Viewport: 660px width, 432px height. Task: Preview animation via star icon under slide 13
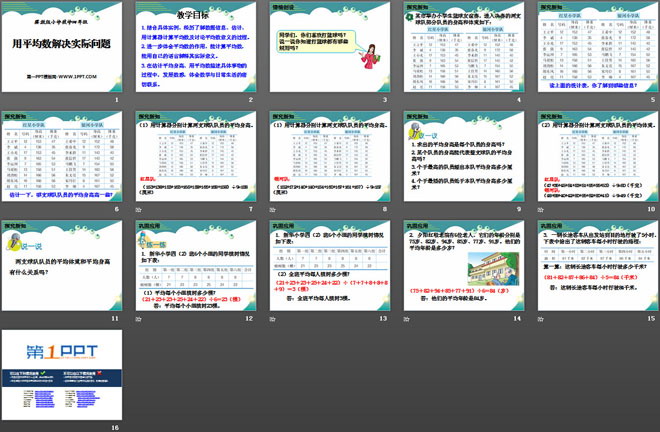[272, 319]
